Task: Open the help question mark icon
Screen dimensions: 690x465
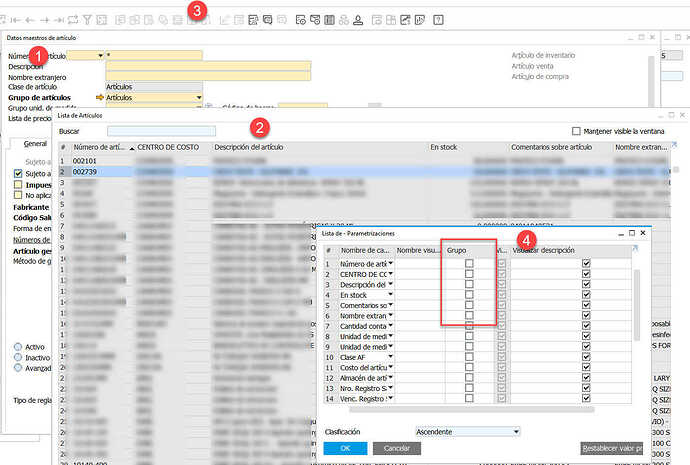Action: pos(437,19)
